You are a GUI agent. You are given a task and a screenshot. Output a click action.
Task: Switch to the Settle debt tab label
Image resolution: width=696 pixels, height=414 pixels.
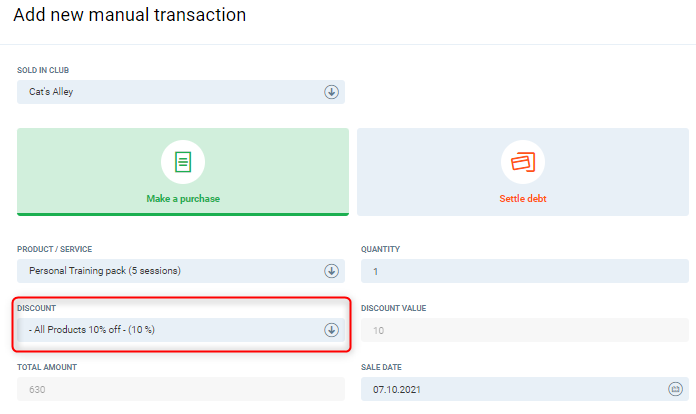(523, 198)
